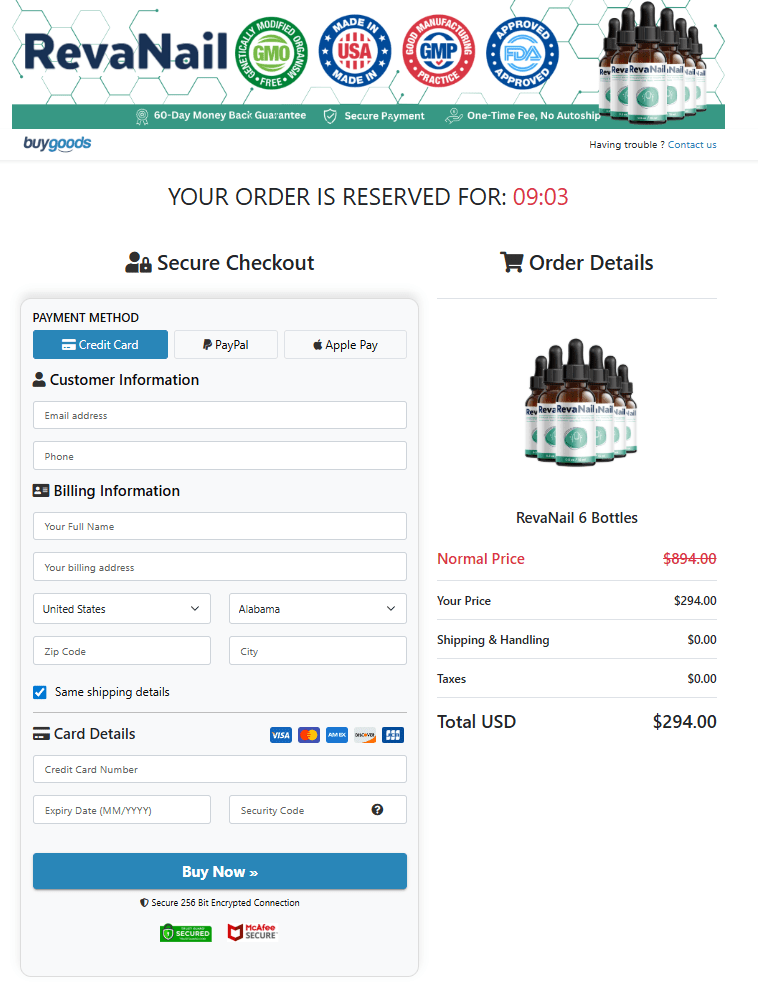
Task: Click the Discover card icon
Action: [364, 734]
